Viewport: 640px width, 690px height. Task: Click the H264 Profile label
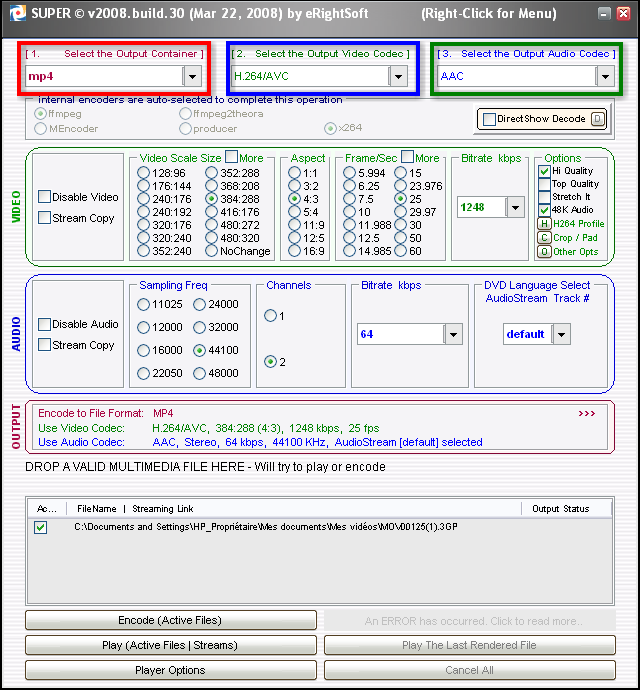pos(578,224)
